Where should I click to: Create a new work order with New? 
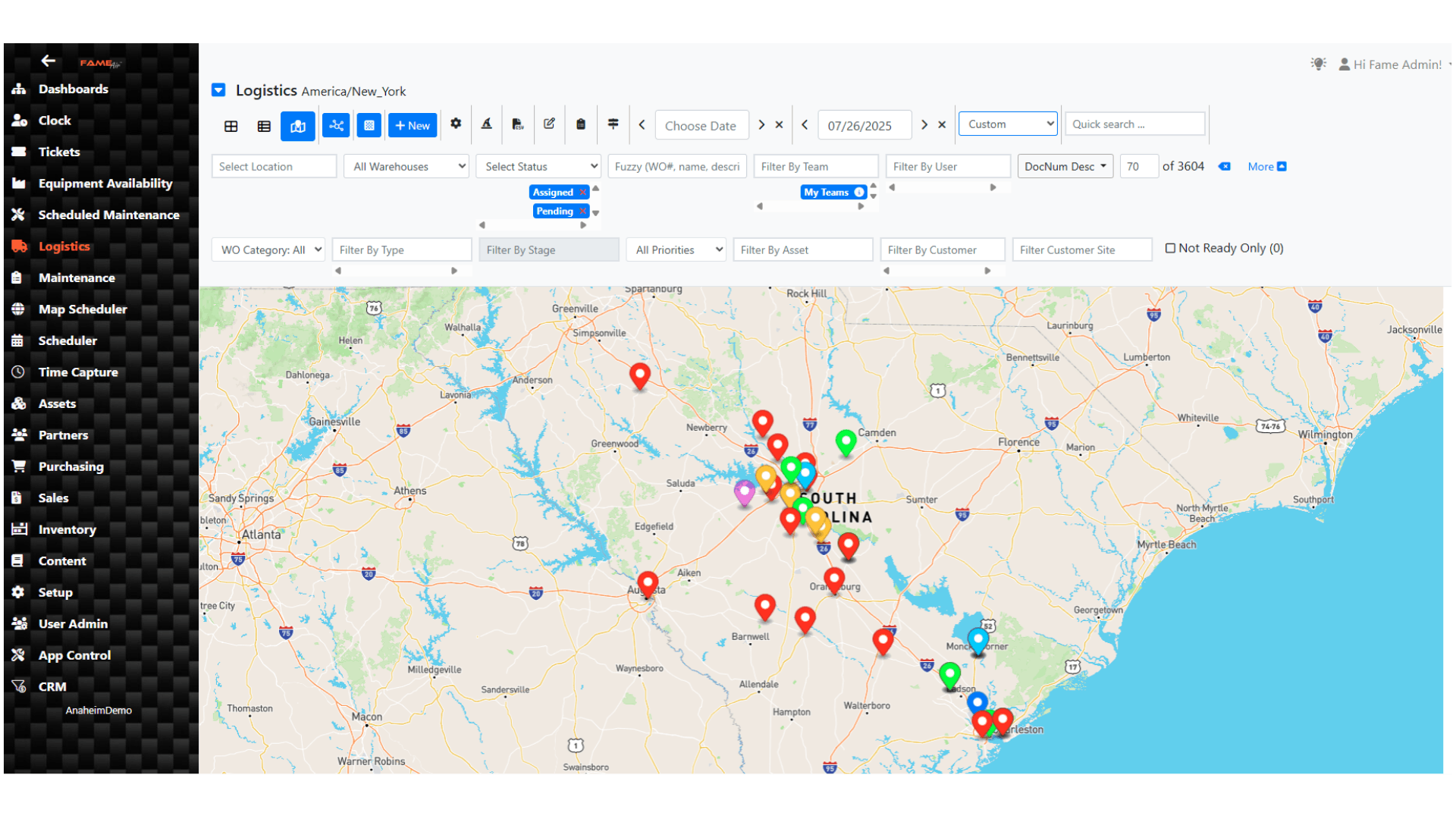click(x=413, y=125)
